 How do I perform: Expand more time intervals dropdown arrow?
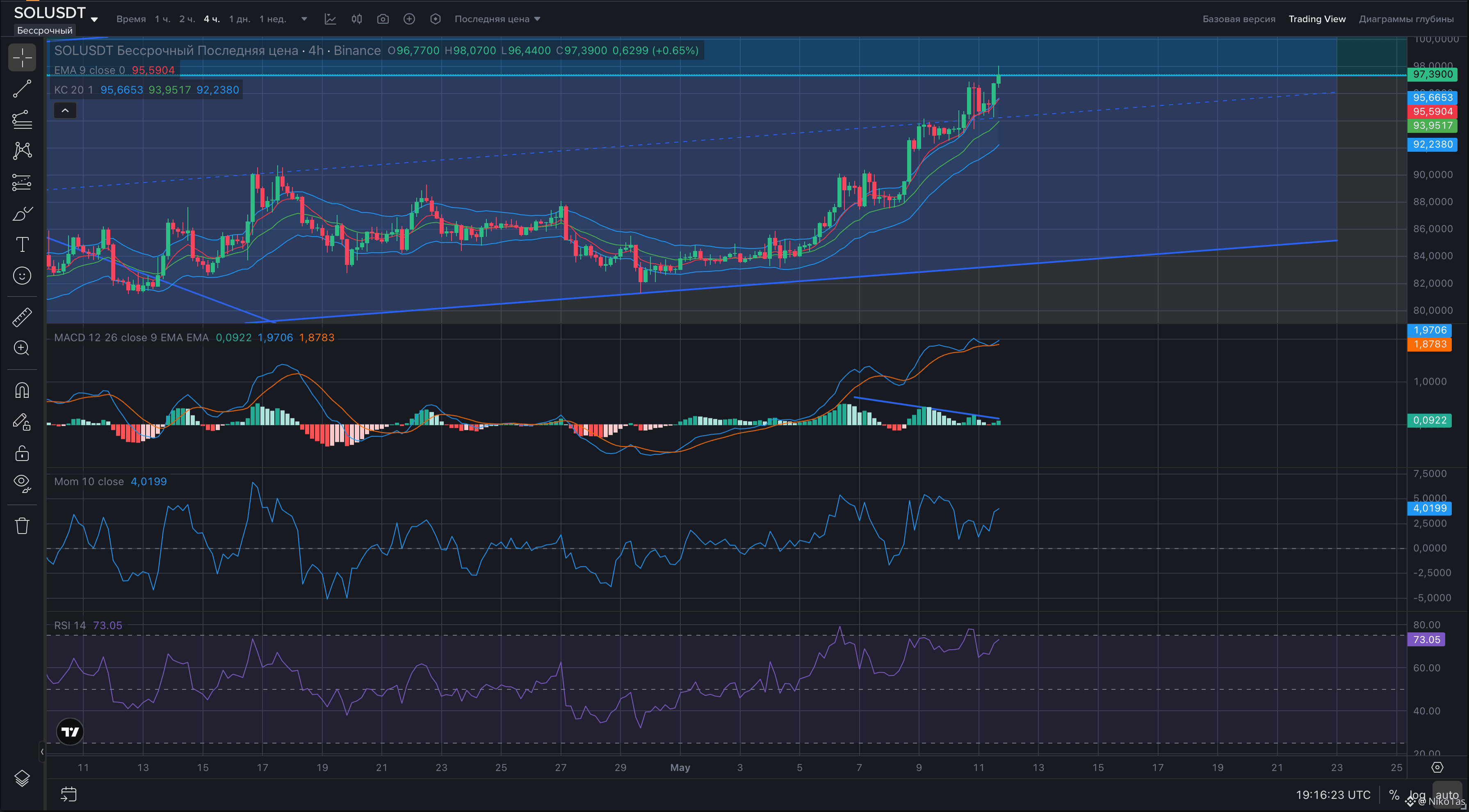pyautogui.click(x=304, y=19)
